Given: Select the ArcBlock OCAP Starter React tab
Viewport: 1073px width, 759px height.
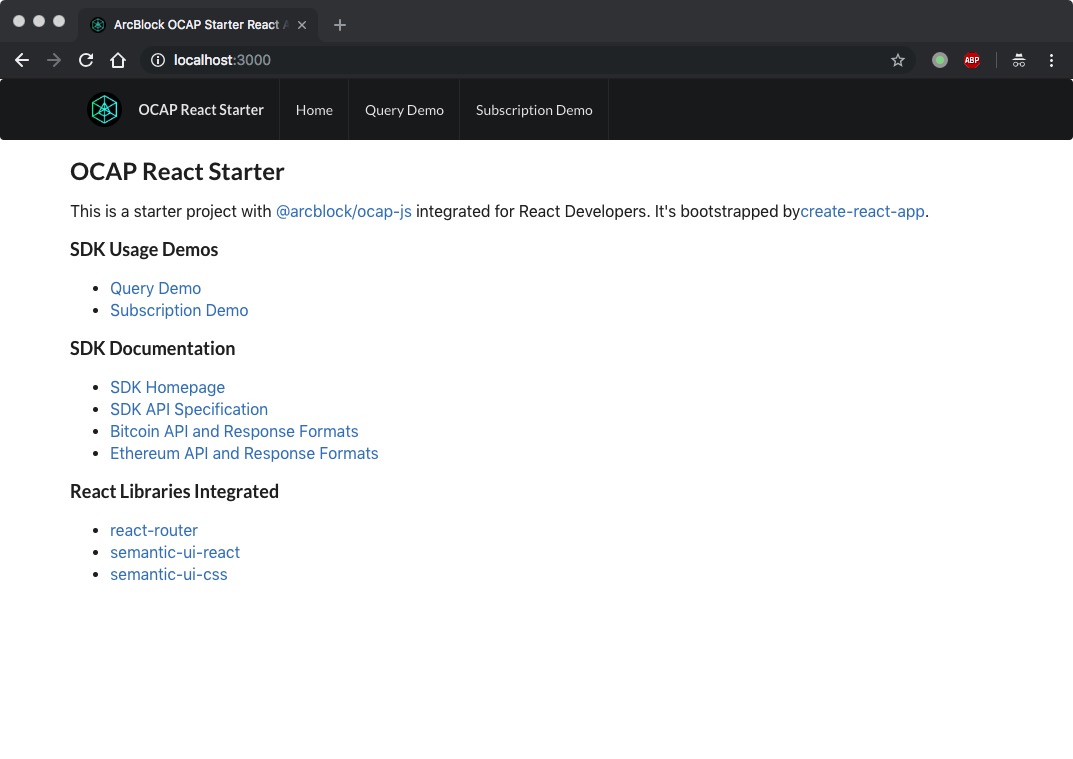Looking at the screenshot, I should click(198, 25).
